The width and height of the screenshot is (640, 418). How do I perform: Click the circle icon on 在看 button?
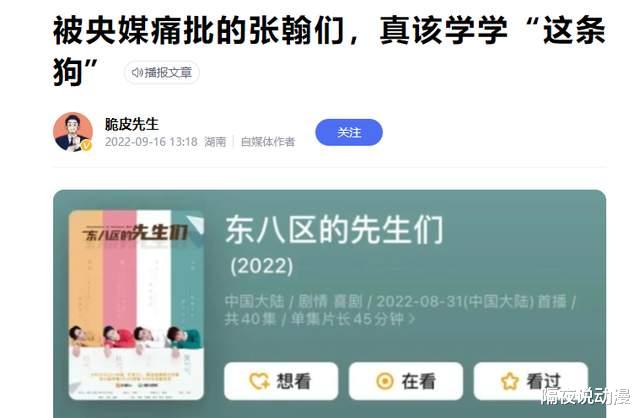pyautogui.click(x=384, y=381)
